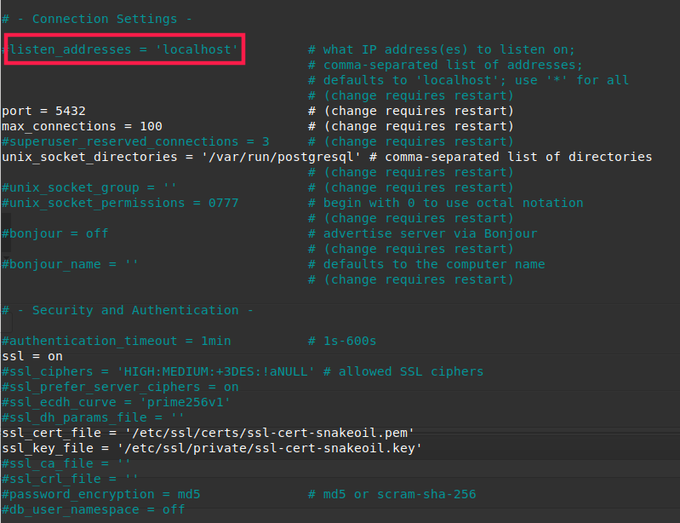The width and height of the screenshot is (680, 523).
Task: Click the '#bonjour_name' line
Action: coord(70,264)
